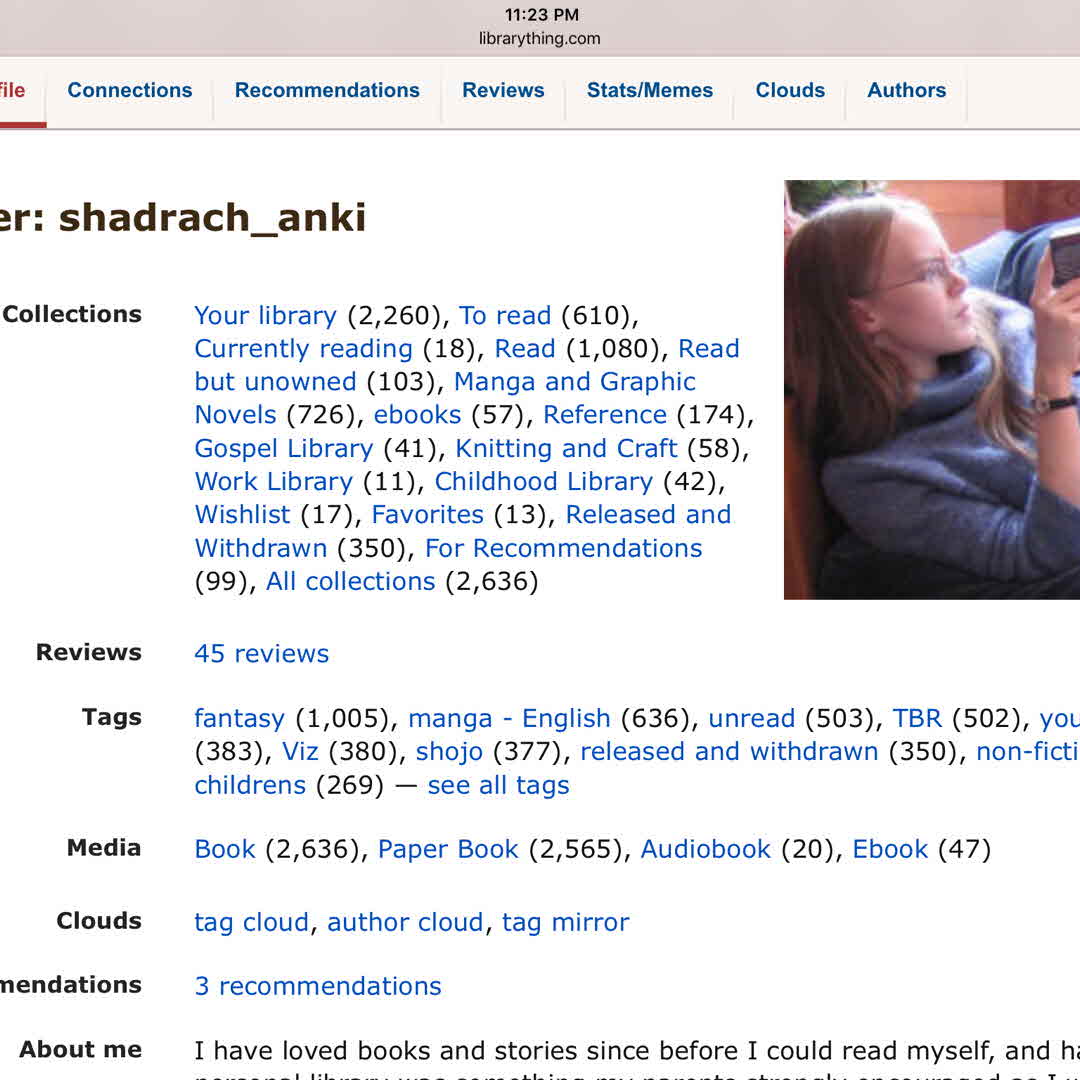View the tag mirror link
The image size is (1080, 1080).
pyautogui.click(x=565, y=923)
